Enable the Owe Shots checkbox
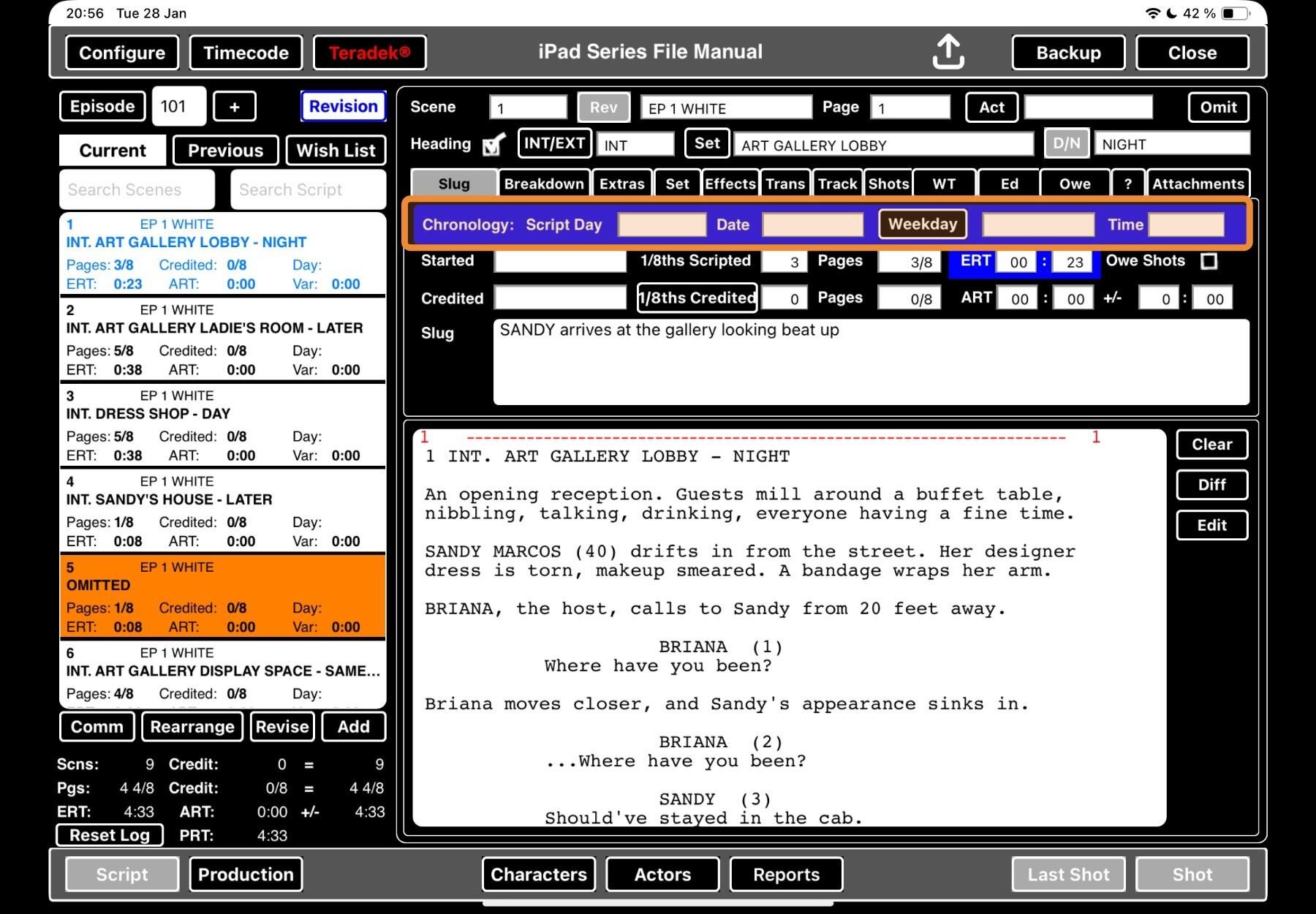This screenshot has width=1316, height=914. 1209,261
